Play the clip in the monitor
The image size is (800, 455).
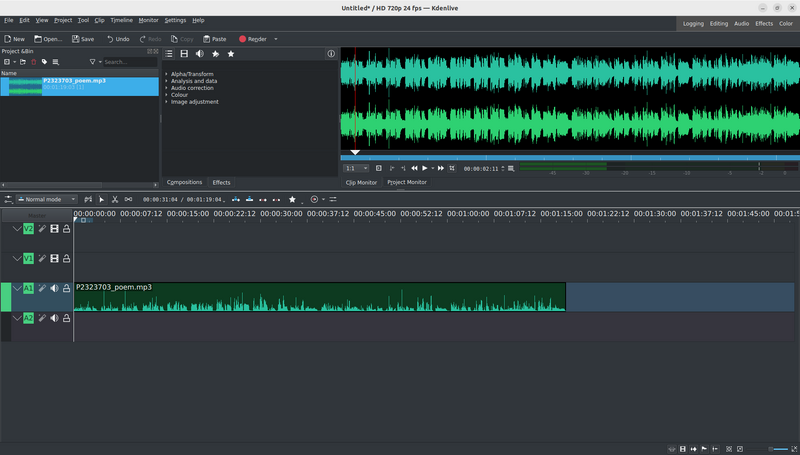425,168
